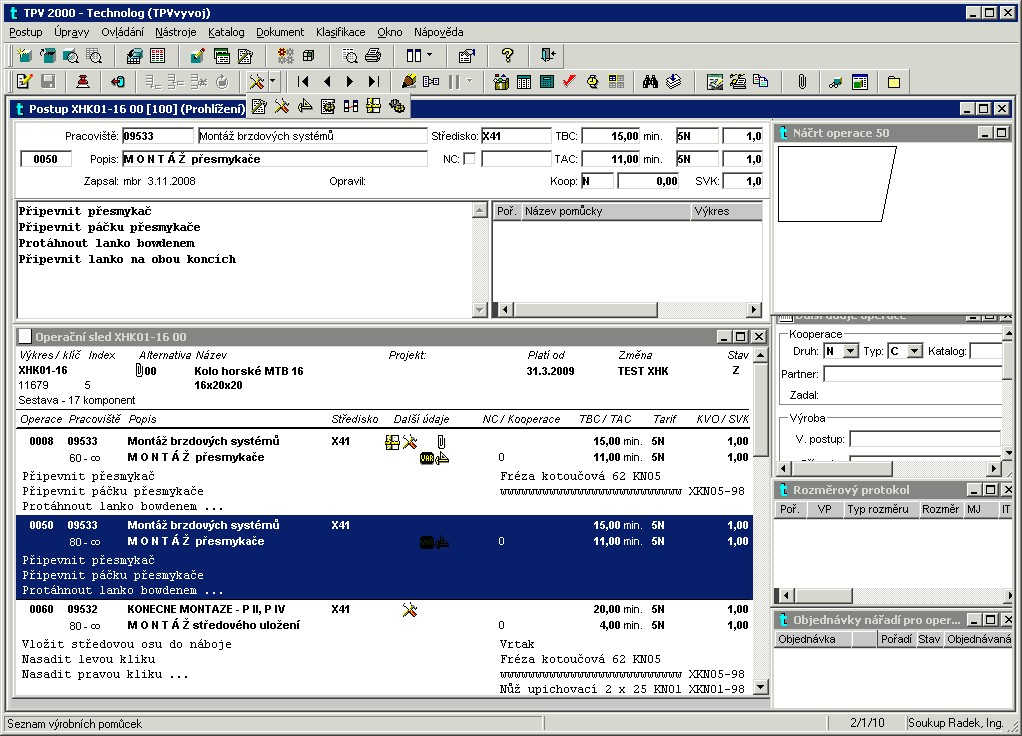
Task: Click the help question mark toolbar icon
Action: [508, 56]
